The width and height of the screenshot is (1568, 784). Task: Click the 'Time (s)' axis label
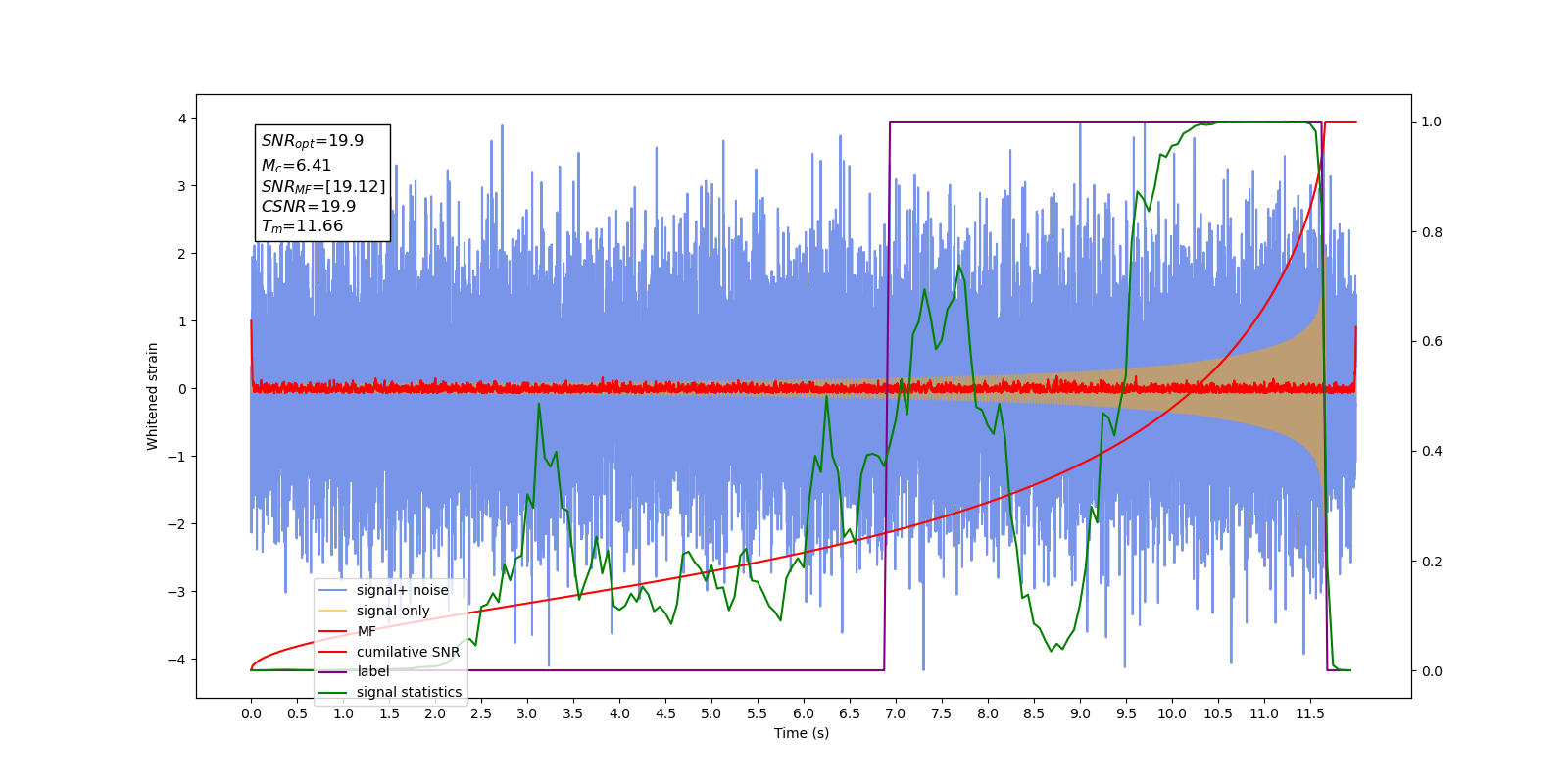(802, 733)
